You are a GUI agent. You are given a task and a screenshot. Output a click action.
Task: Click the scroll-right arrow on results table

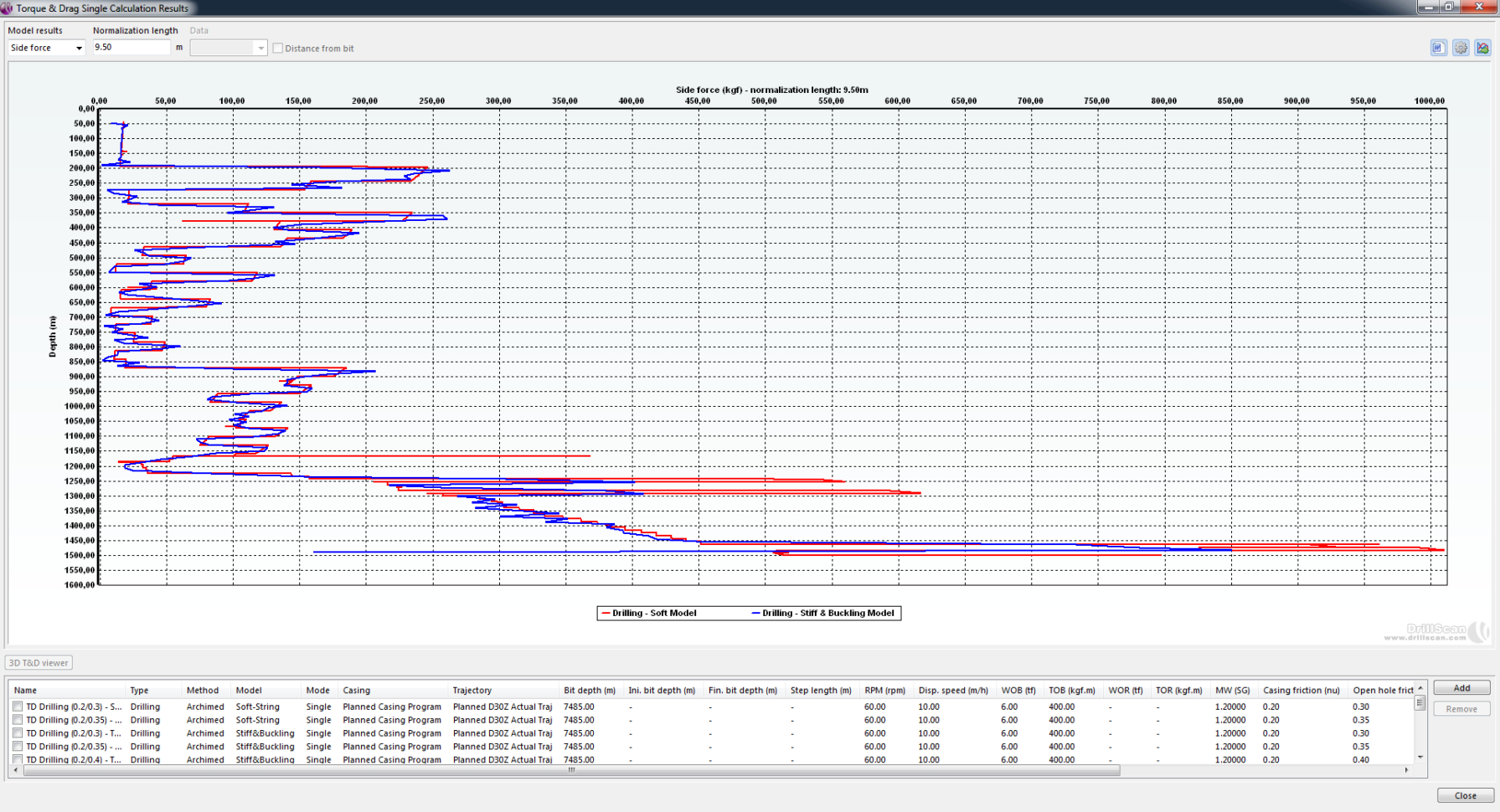(1406, 770)
